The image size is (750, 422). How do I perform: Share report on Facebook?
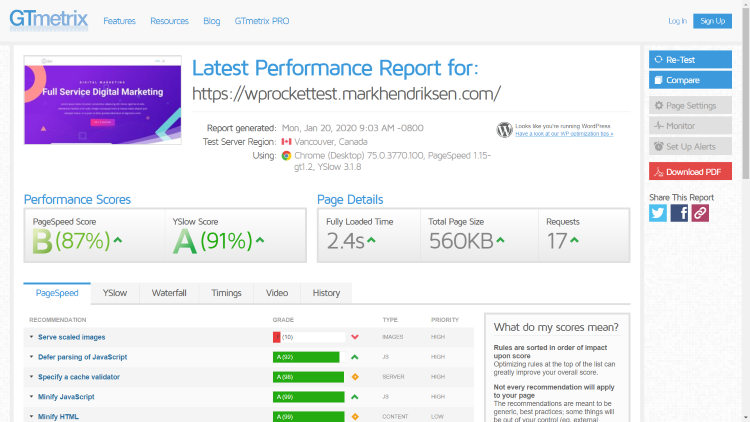[679, 213]
